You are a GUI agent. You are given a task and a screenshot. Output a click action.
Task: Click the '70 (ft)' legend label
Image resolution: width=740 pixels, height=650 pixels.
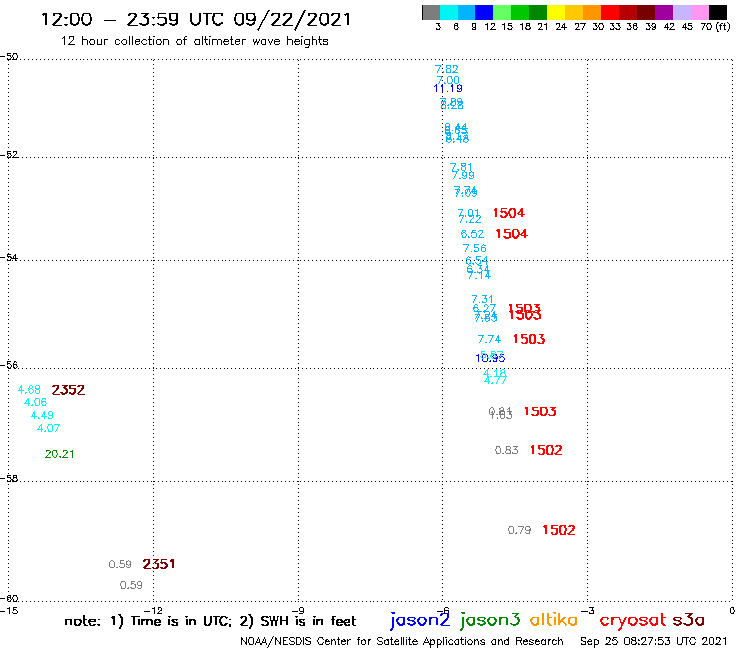click(x=715, y=27)
